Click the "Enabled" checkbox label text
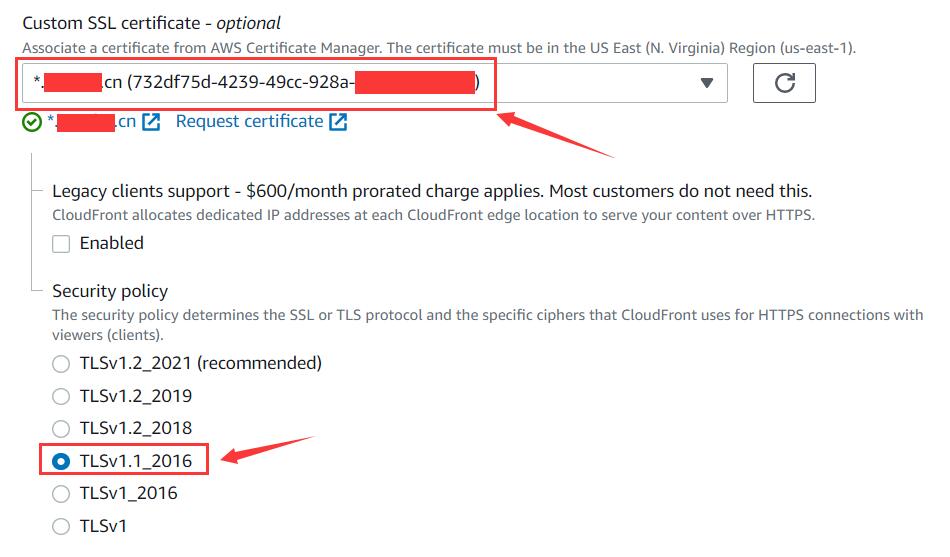 (x=111, y=243)
